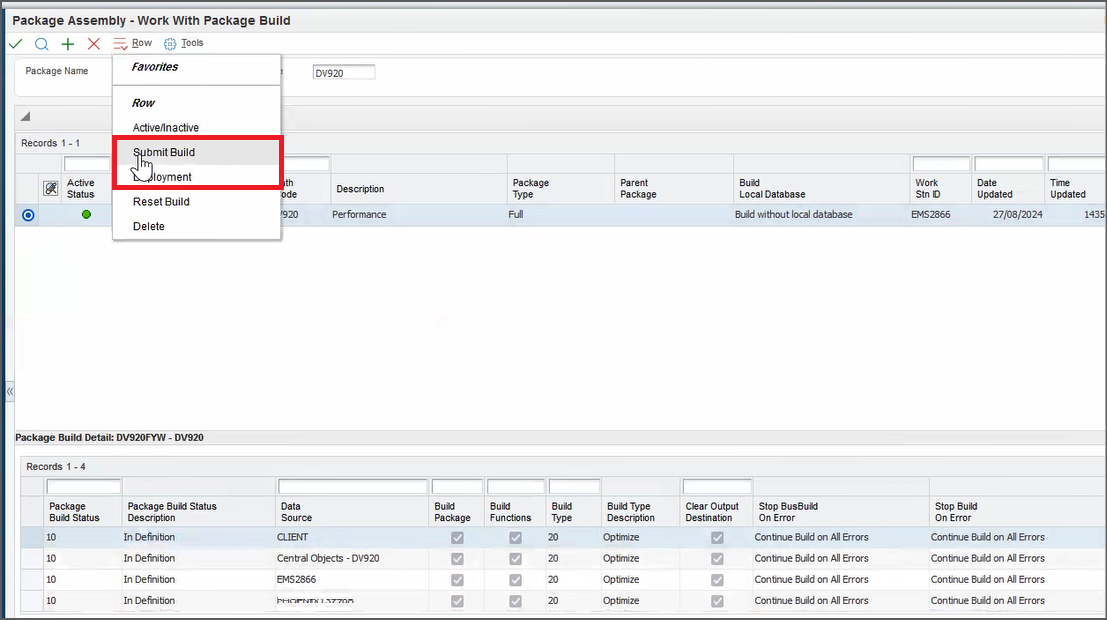Click the green checkmark Select icon
Screen dimensions: 1107x620
16,44
